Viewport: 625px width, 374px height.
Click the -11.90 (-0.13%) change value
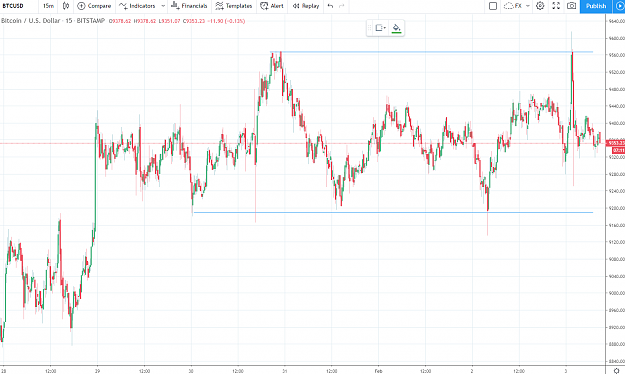[227, 21]
